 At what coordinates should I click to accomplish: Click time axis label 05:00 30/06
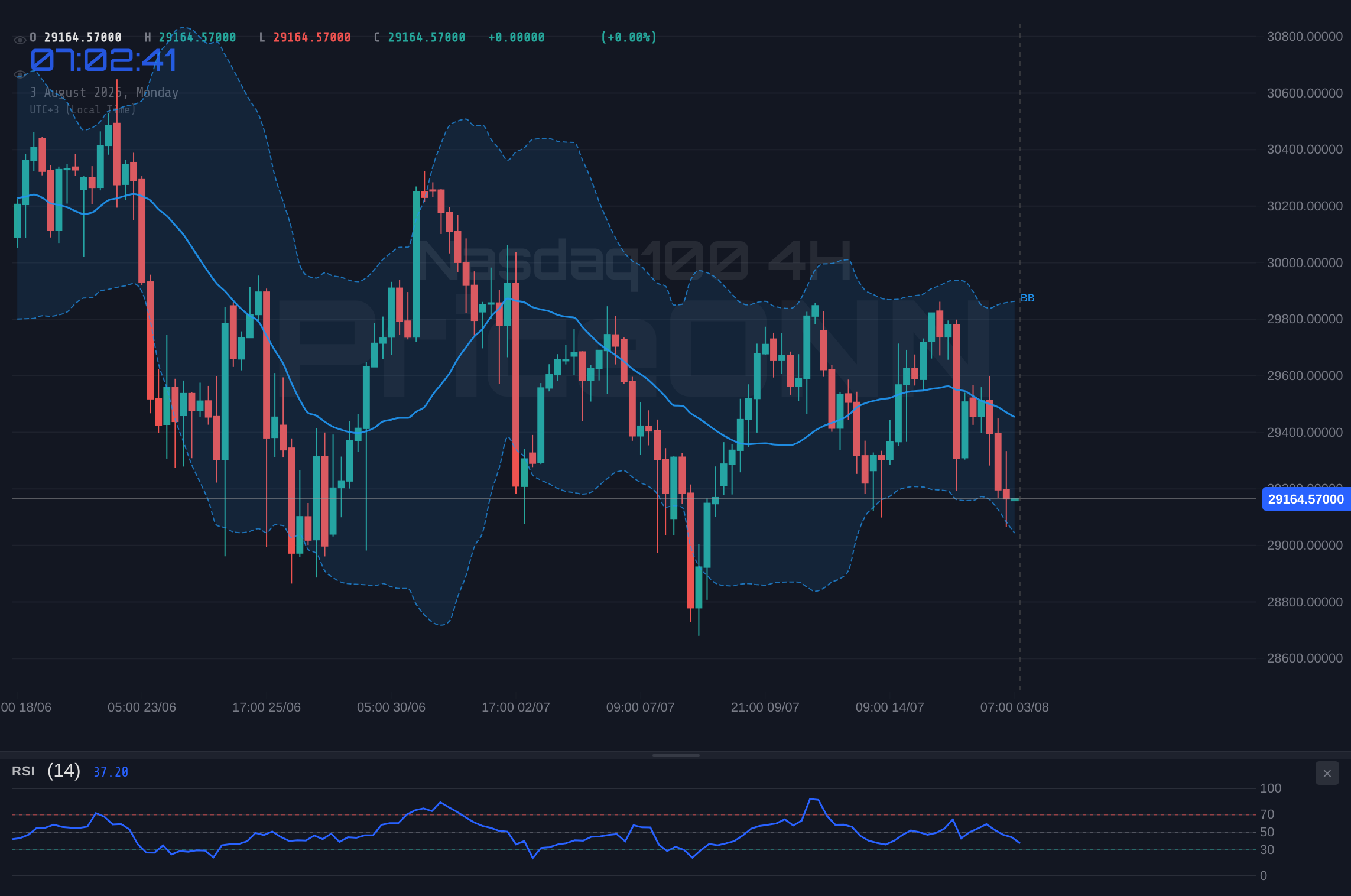(x=391, y=707)
